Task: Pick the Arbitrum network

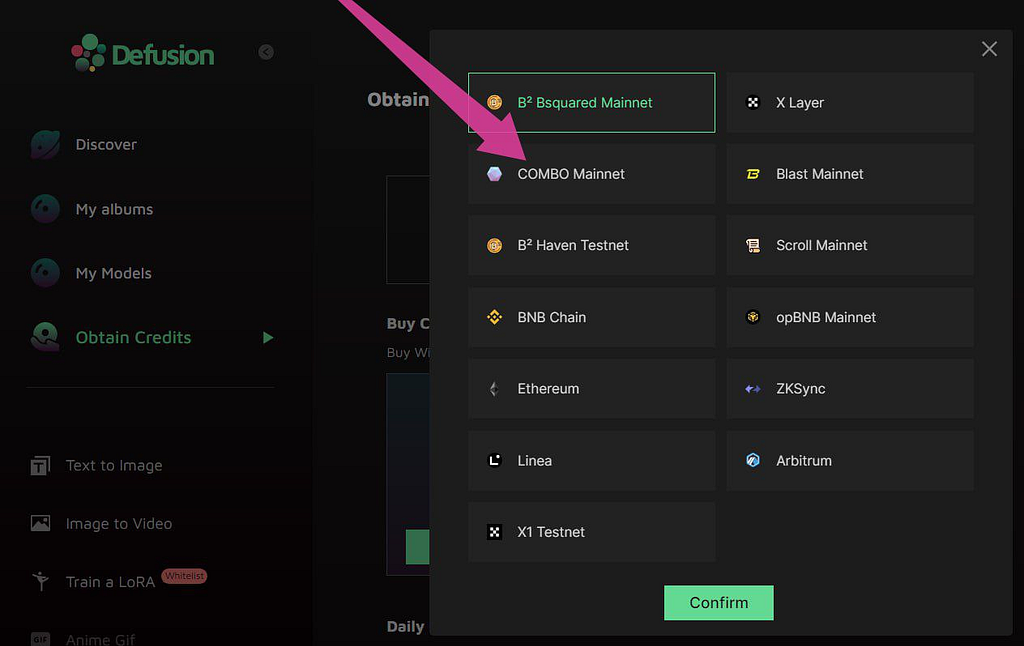Action: pos(850,460)
